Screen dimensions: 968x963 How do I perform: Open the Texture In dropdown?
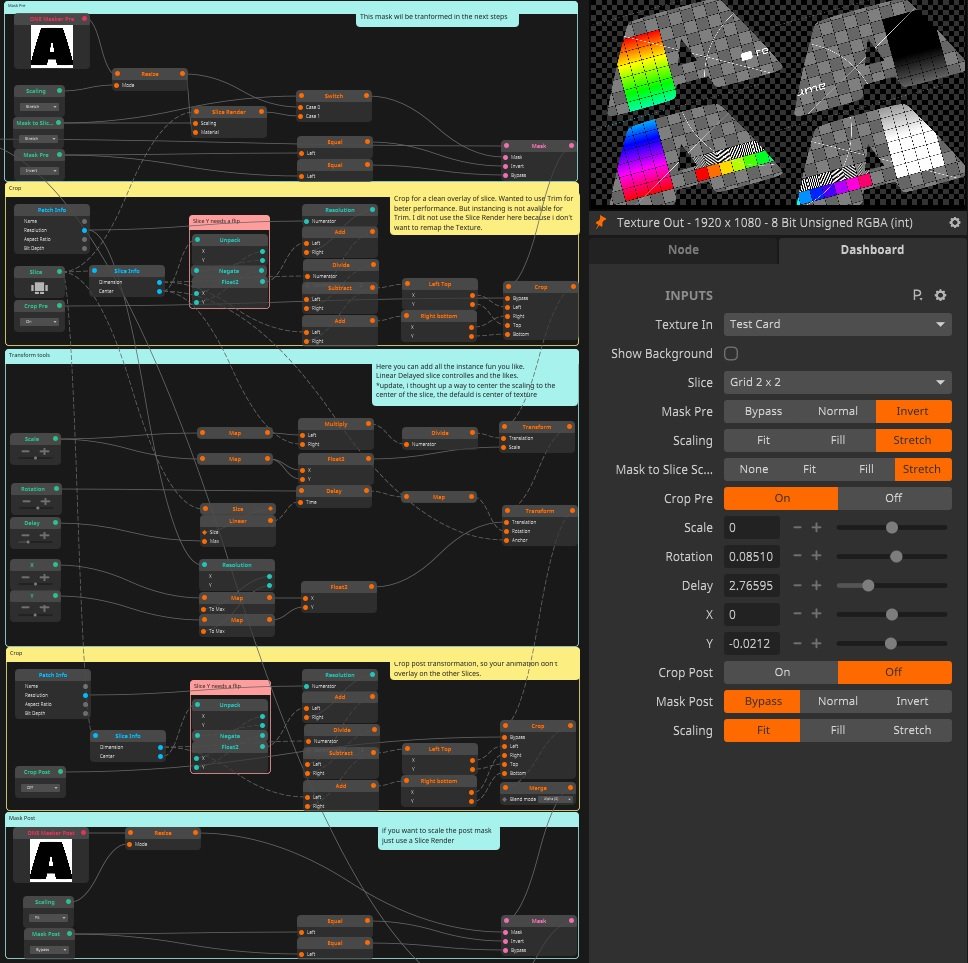point(837,324)
